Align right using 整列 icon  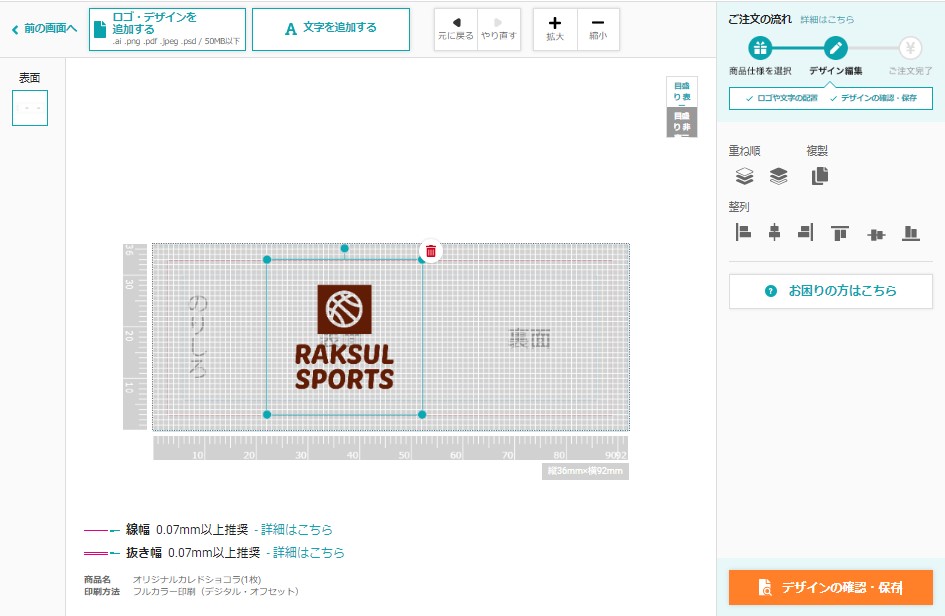806,232
